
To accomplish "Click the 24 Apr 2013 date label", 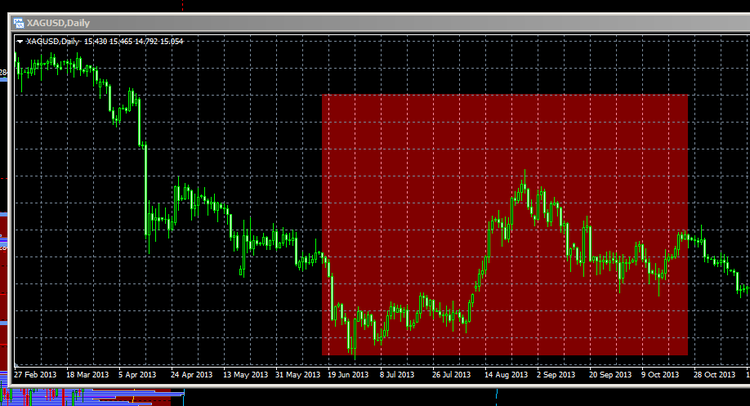I will pos(191,374).
